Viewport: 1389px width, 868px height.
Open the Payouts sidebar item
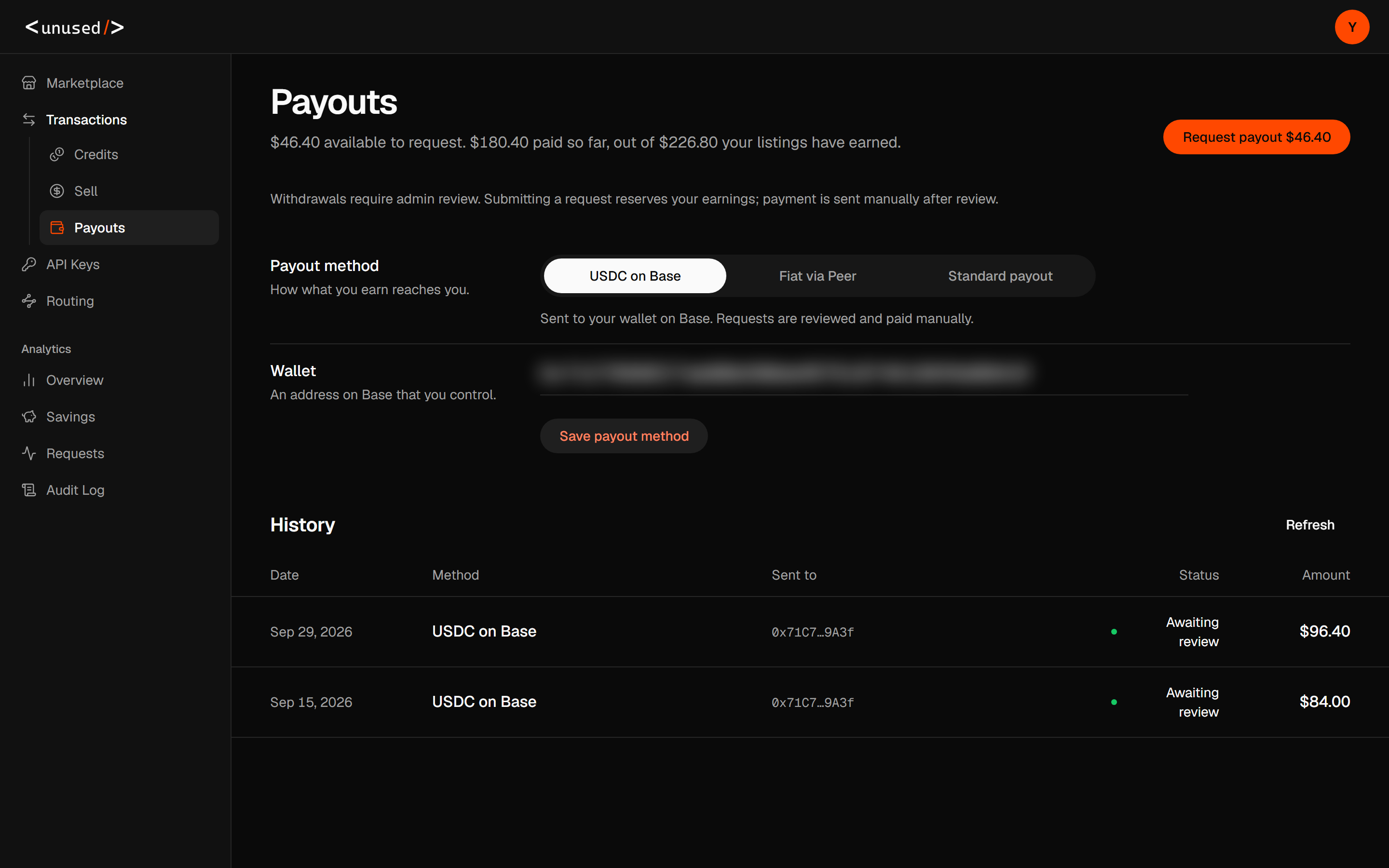(x=129, y=228)
